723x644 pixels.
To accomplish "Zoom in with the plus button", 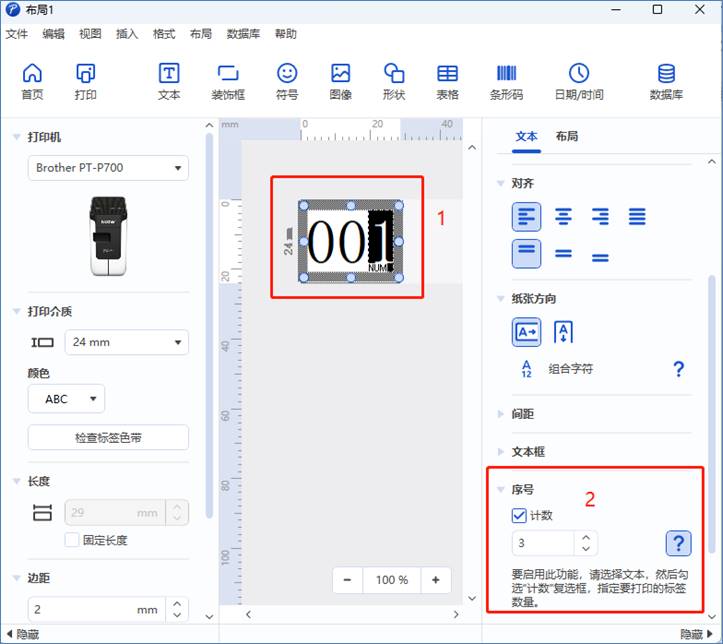I will tap(436, 580).
